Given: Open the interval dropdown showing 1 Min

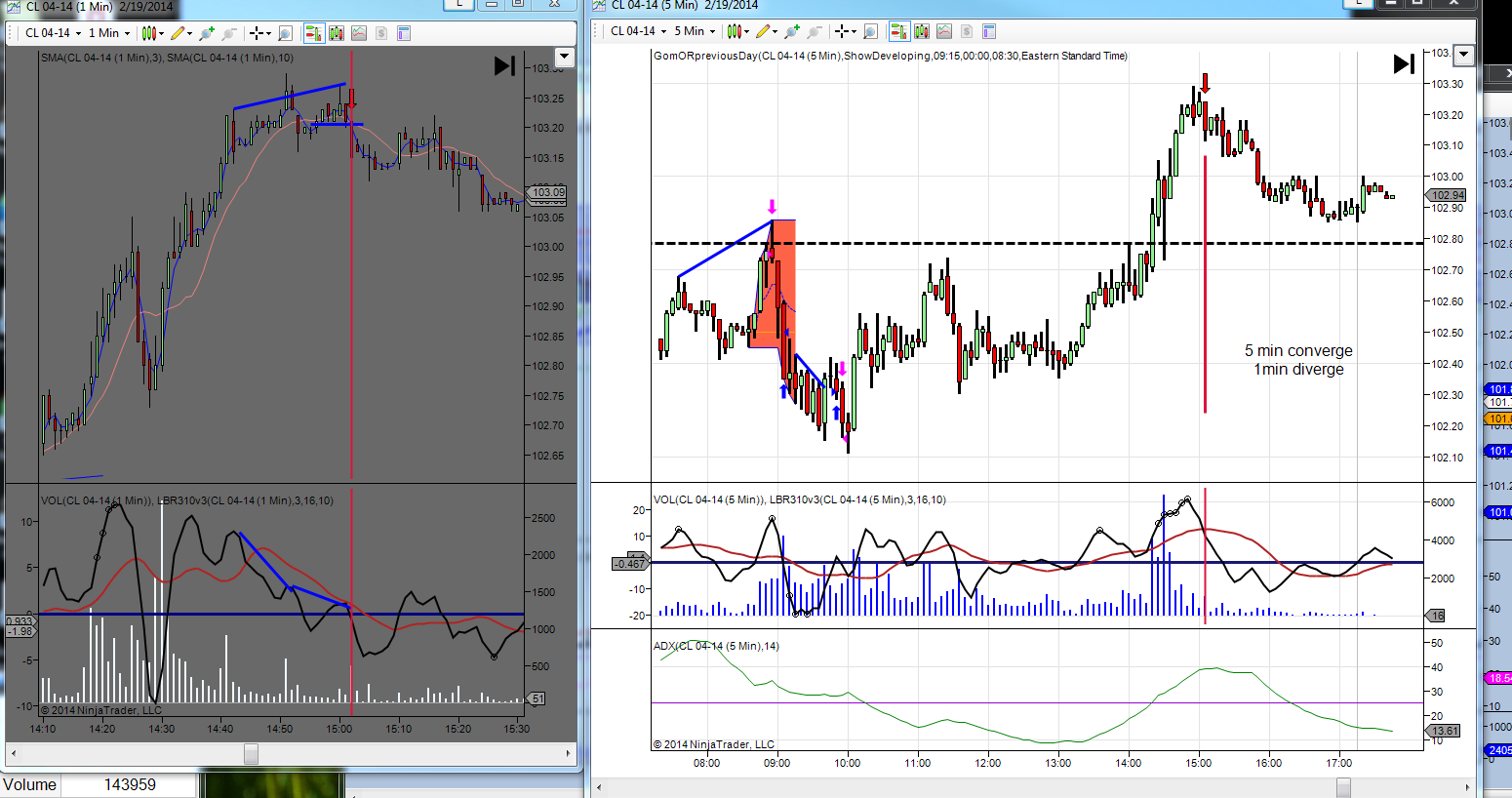Looking at the screenshot, I should coord(108,33).
